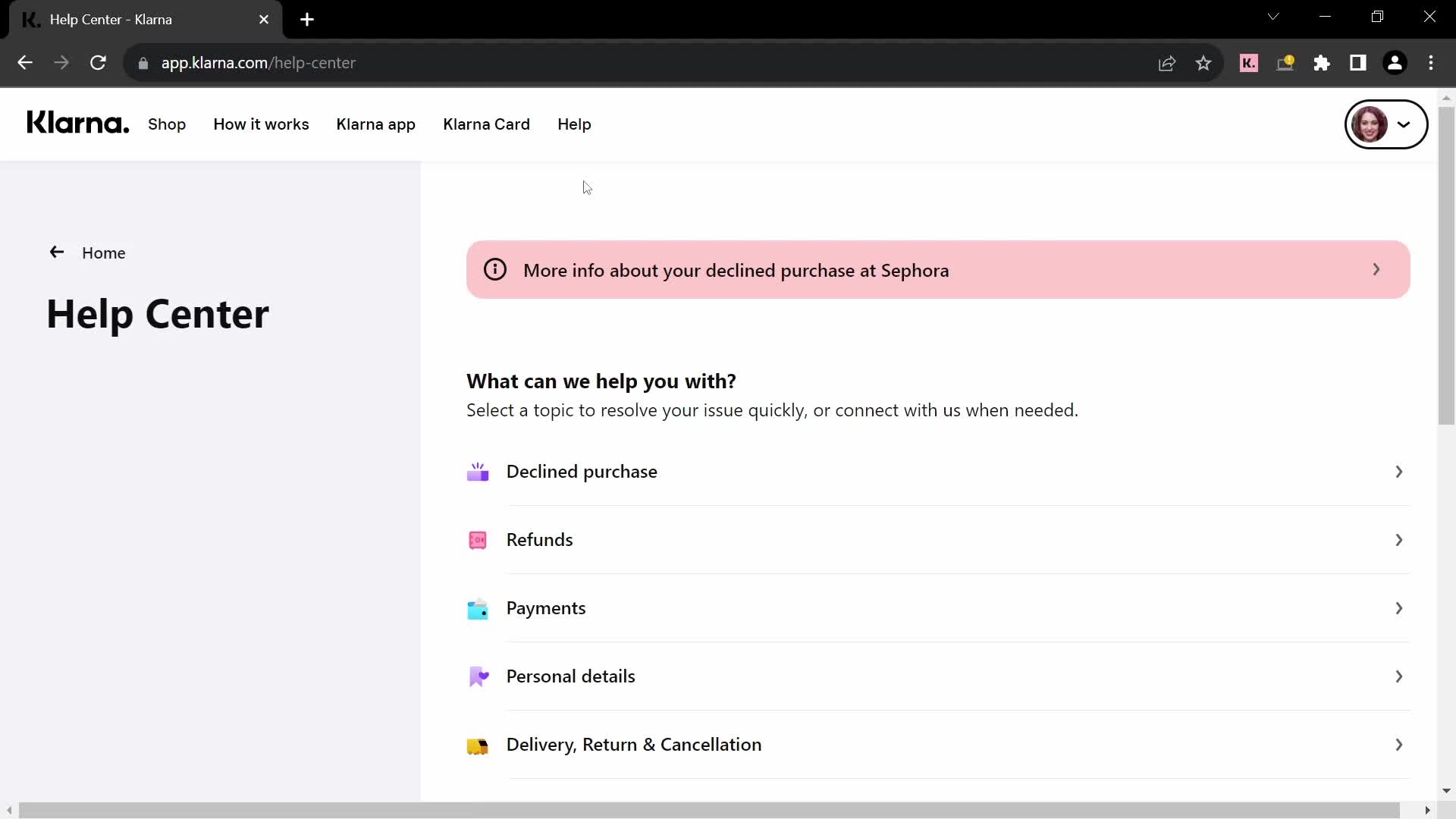Bookmark this page with the star icon
Image resolution: width=1456 pixels, height=819 pixels.
point(1203,63)
